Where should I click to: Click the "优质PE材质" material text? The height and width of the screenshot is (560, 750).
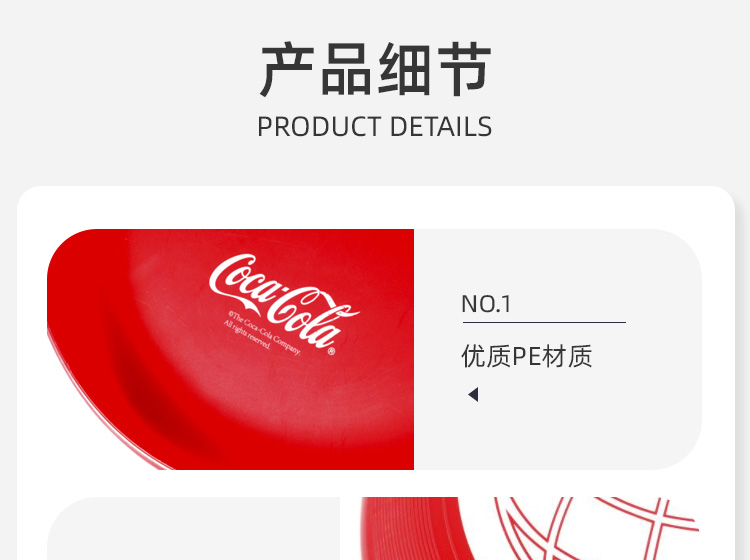527,356
